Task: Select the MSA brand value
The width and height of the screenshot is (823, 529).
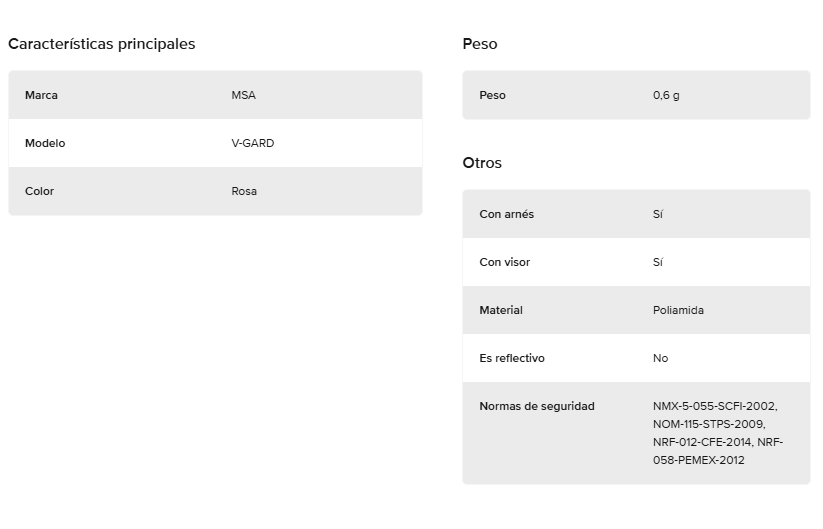Action: point(243,95)
